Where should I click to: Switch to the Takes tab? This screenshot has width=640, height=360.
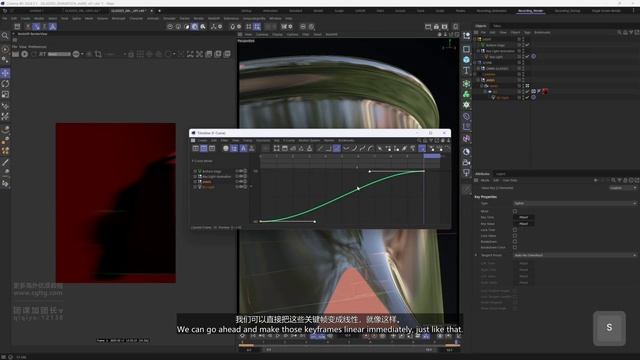pos(497,26)
